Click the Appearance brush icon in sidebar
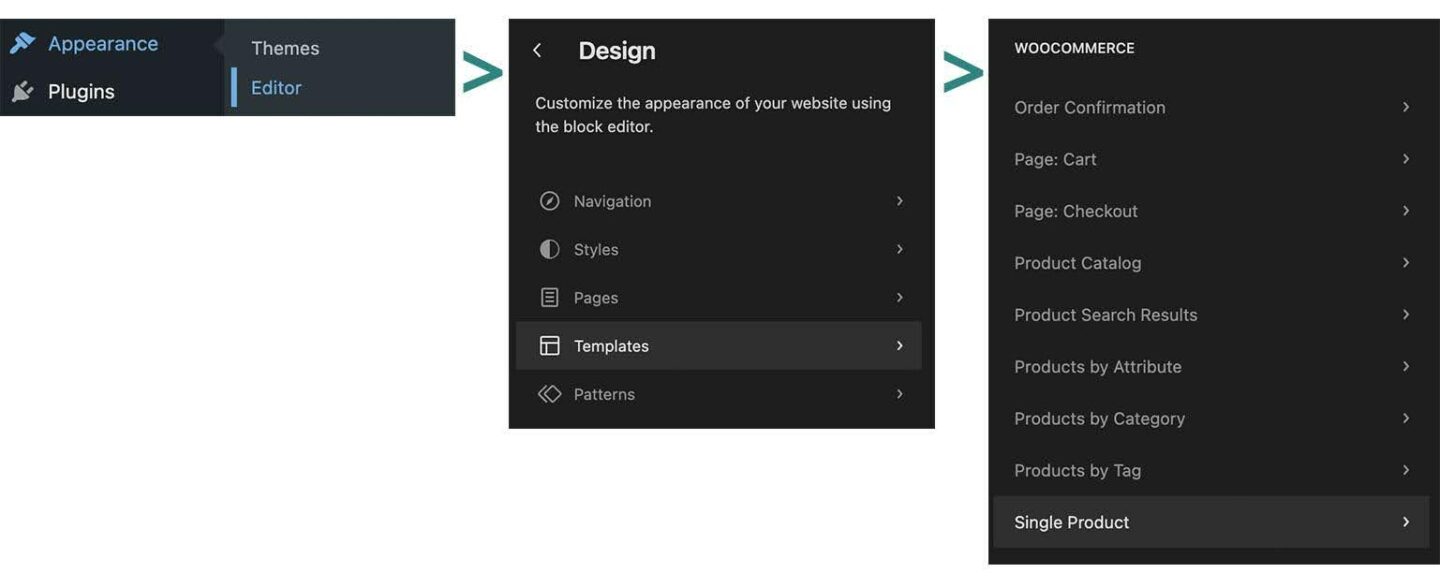This screenshot has height=588, width=1440. point(22,43)
